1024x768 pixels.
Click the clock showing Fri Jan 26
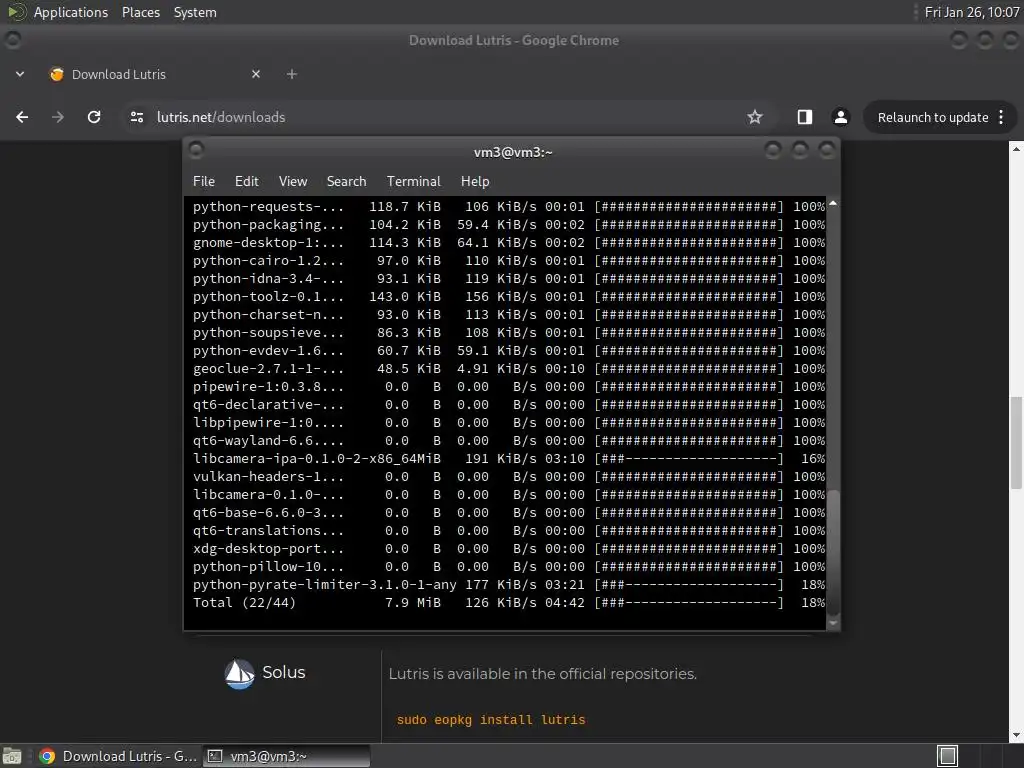point(972,12)
